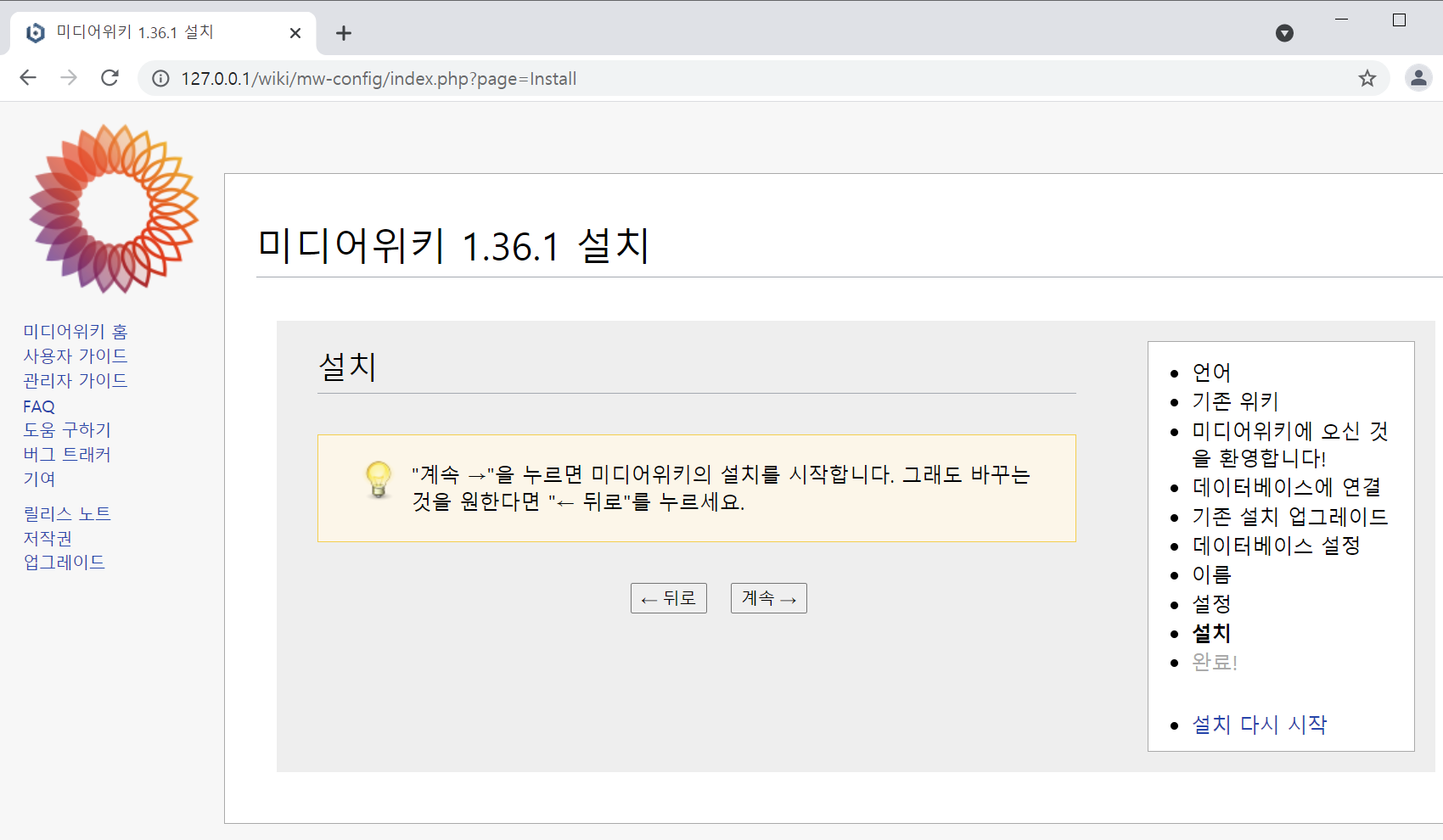Image resolution: width=1443 pixels, height=840 pixels.
Task: Click the greyed 완료! step
Action: (1215, 662)
